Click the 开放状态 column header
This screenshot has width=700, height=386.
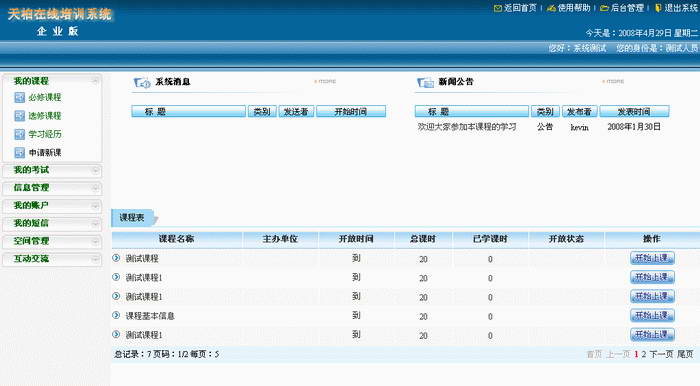point(566,239)
